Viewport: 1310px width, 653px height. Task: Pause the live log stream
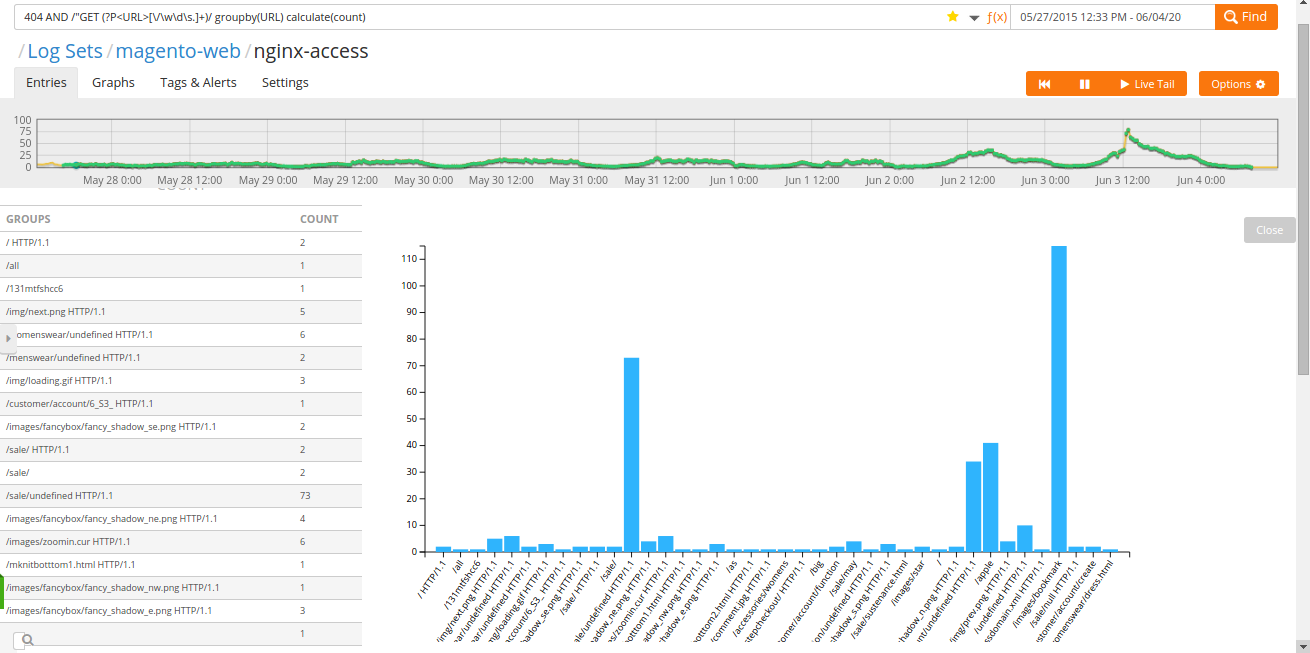pyautogui.click(x=1084, y=84)
